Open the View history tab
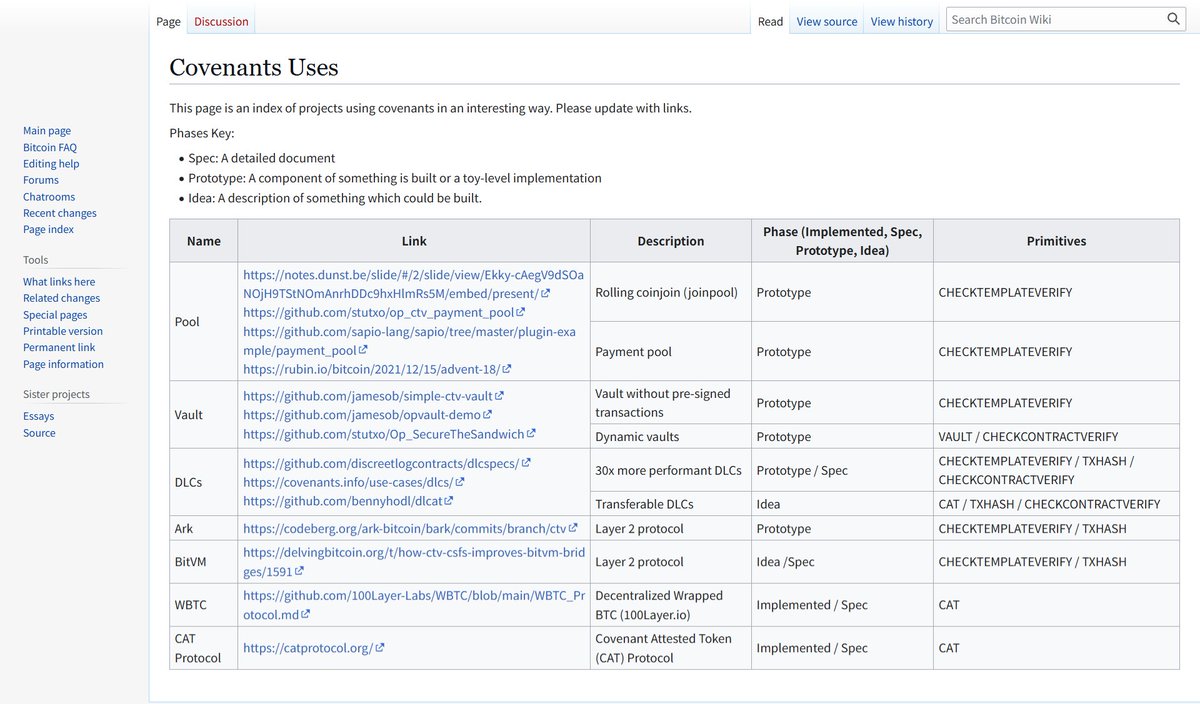1200x704 pixels. [901, 21]
